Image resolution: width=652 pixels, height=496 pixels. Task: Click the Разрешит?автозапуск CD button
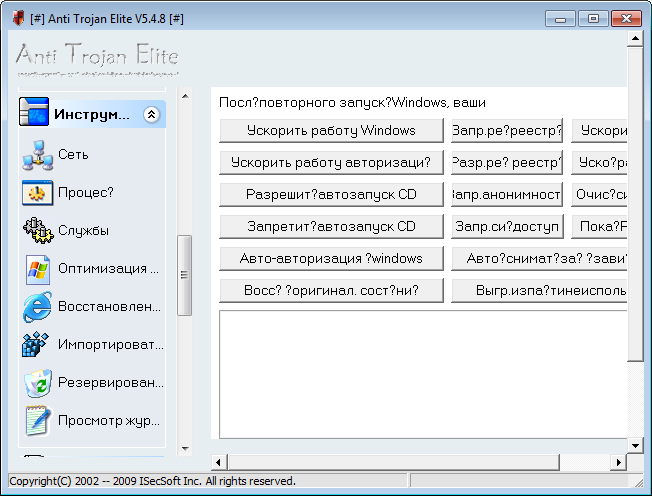331,195
